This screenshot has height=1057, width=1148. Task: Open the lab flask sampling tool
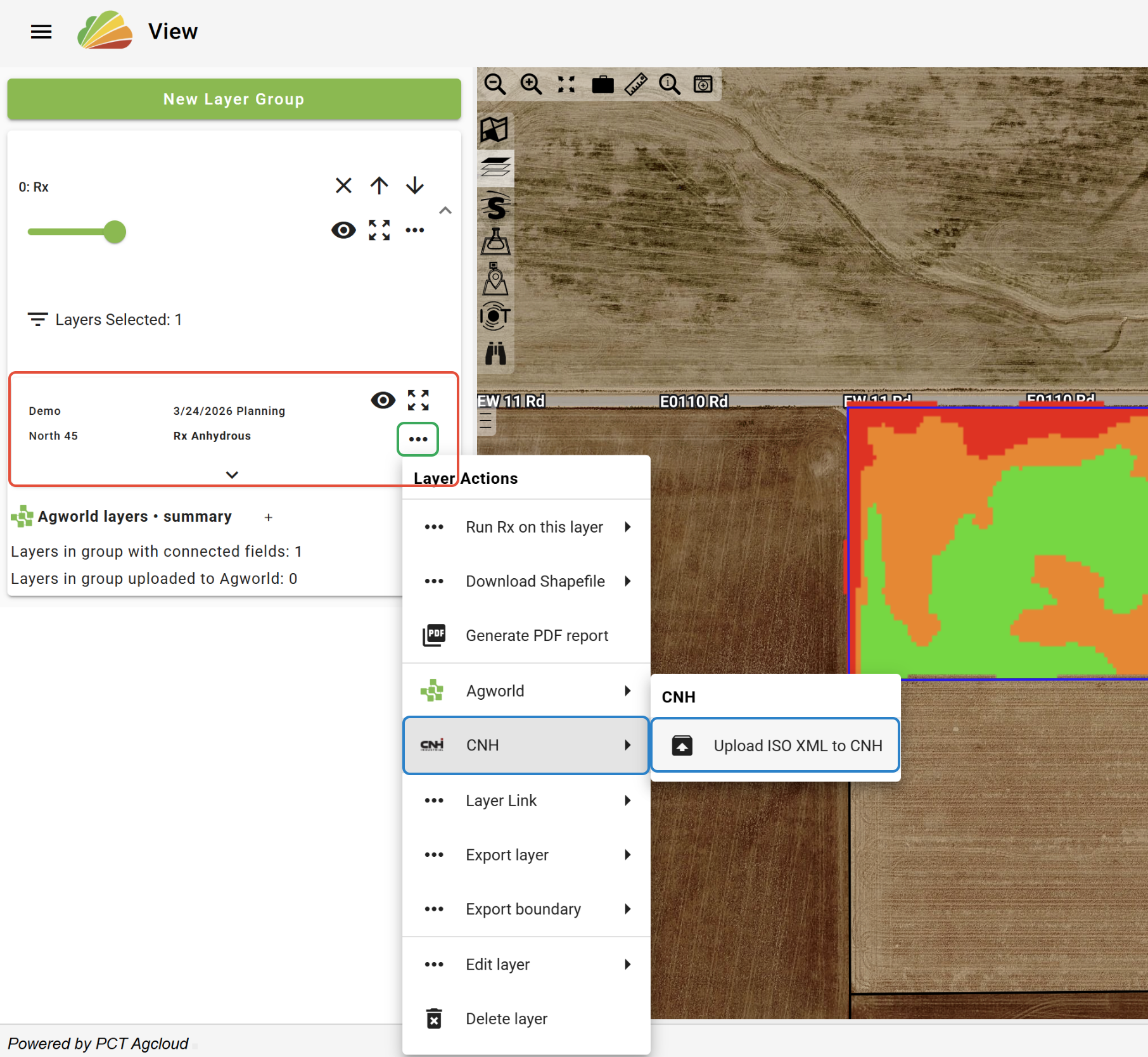coord(495,242)
